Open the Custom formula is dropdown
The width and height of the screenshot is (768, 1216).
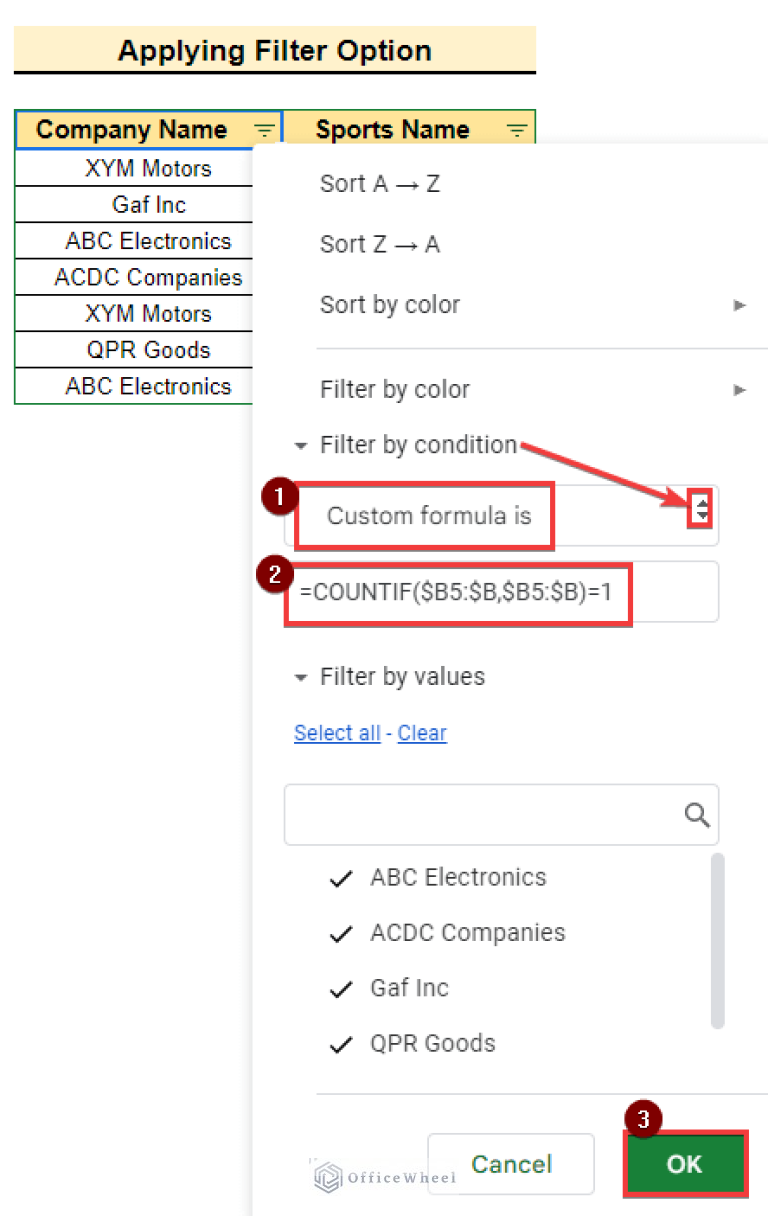pos(420,516)
